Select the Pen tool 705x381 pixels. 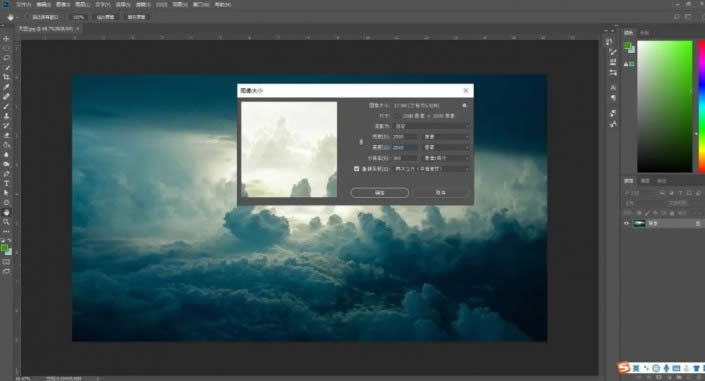click(x=6, y=174)
